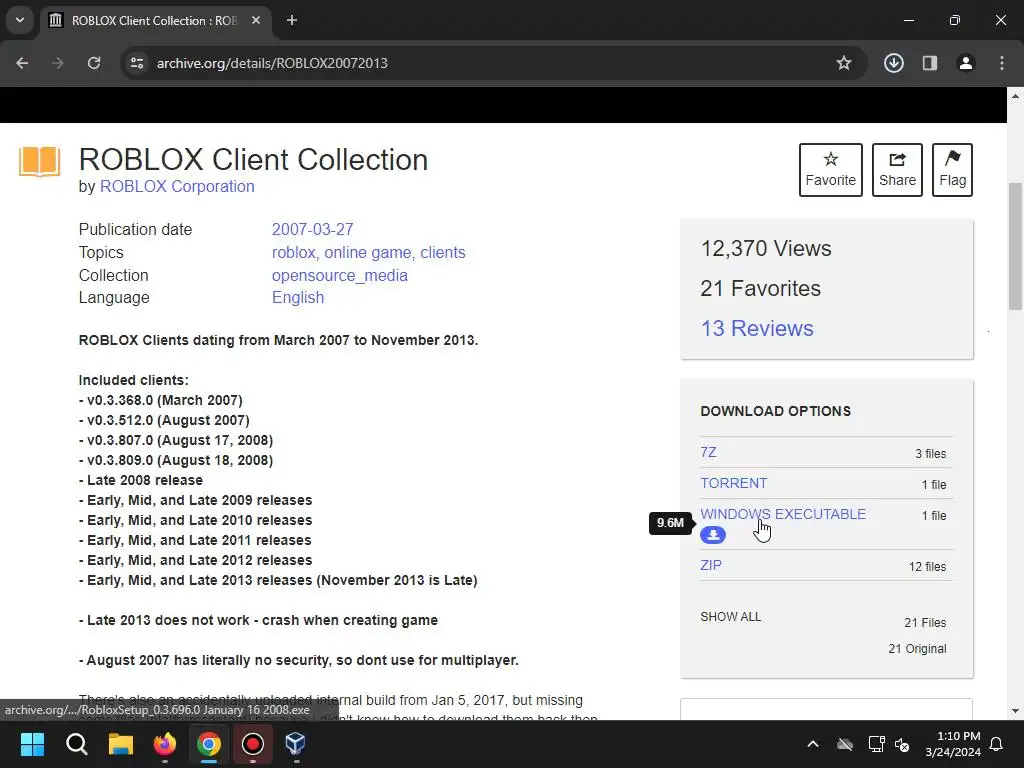Click the 21 Original text
1024x768 pixels.
(917, 648)
